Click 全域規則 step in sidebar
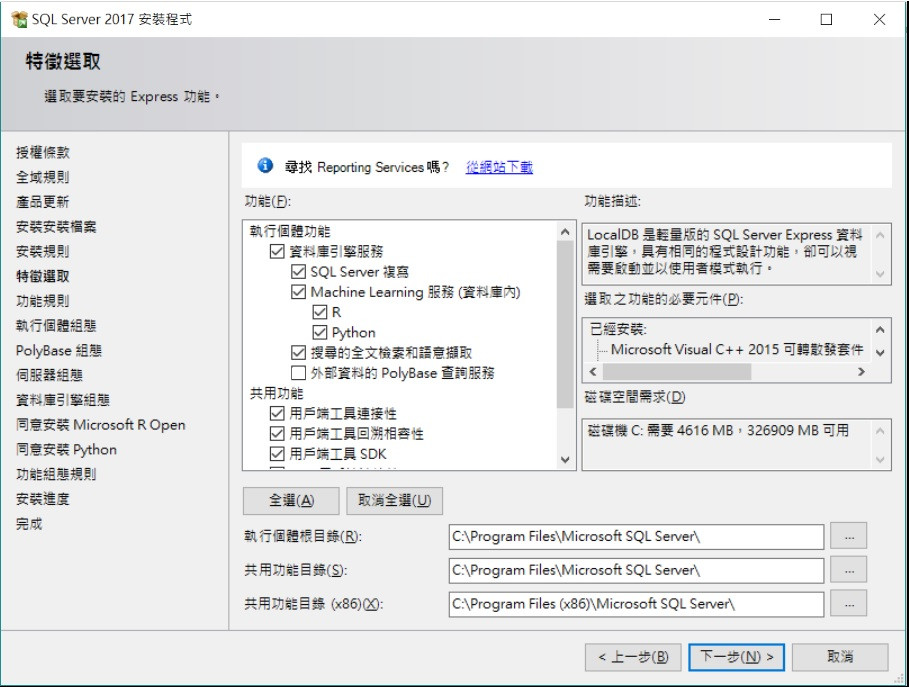 (x=43, y=177)
